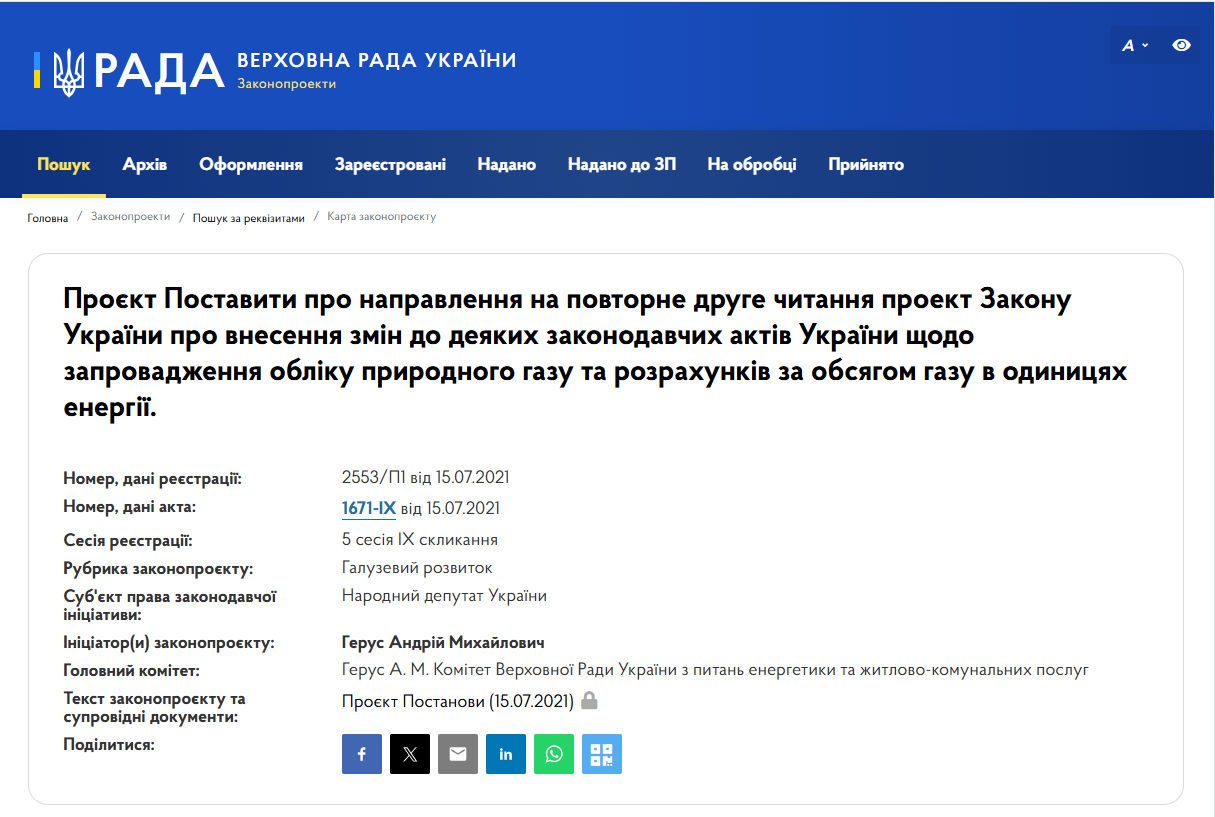Go to Головна breadcrumb

pyautogui.click(x=48, y=217)
